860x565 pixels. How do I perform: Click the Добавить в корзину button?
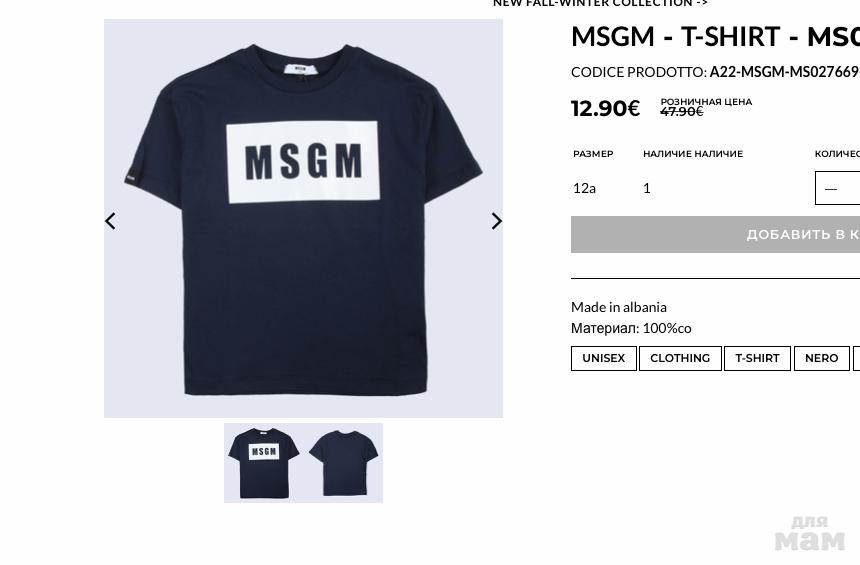click(x=715, y=234)
